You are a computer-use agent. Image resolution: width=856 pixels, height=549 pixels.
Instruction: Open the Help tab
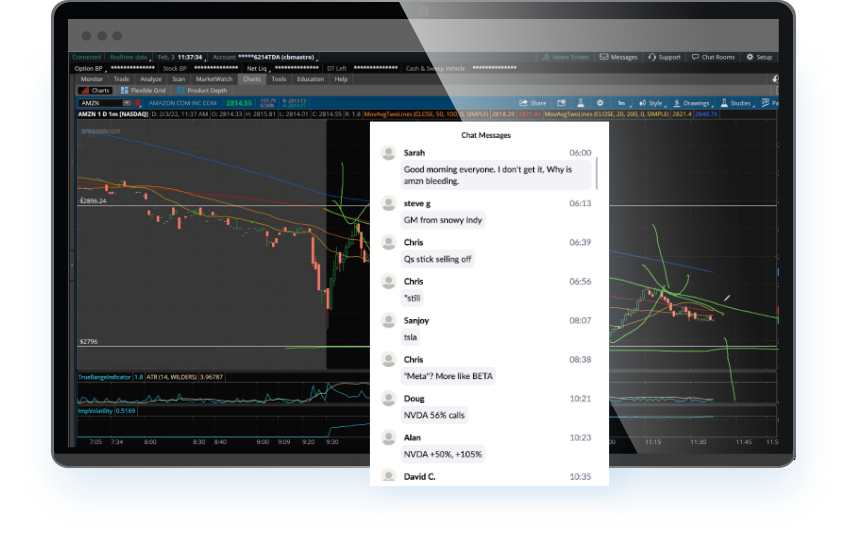pos(341,79)
